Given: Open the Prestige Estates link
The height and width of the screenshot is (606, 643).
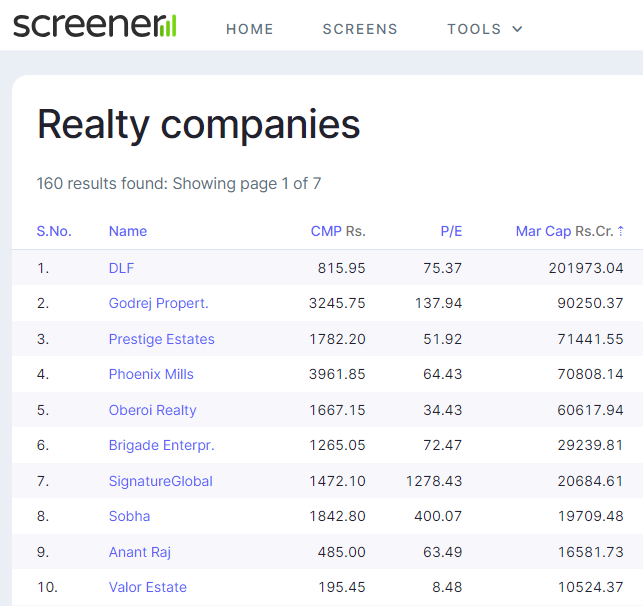Looking at the screenshot, I should click(x=162, y=339).
